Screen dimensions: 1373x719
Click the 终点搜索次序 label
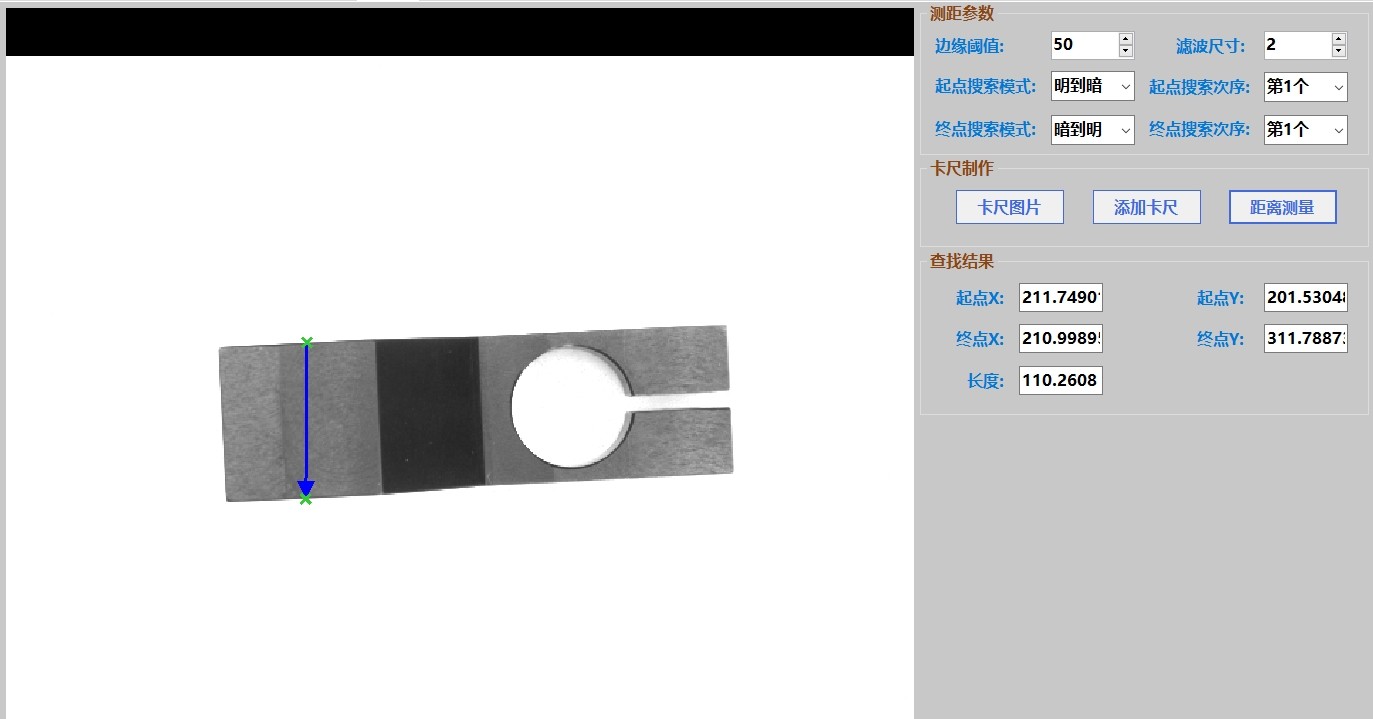coord(1199,129)
